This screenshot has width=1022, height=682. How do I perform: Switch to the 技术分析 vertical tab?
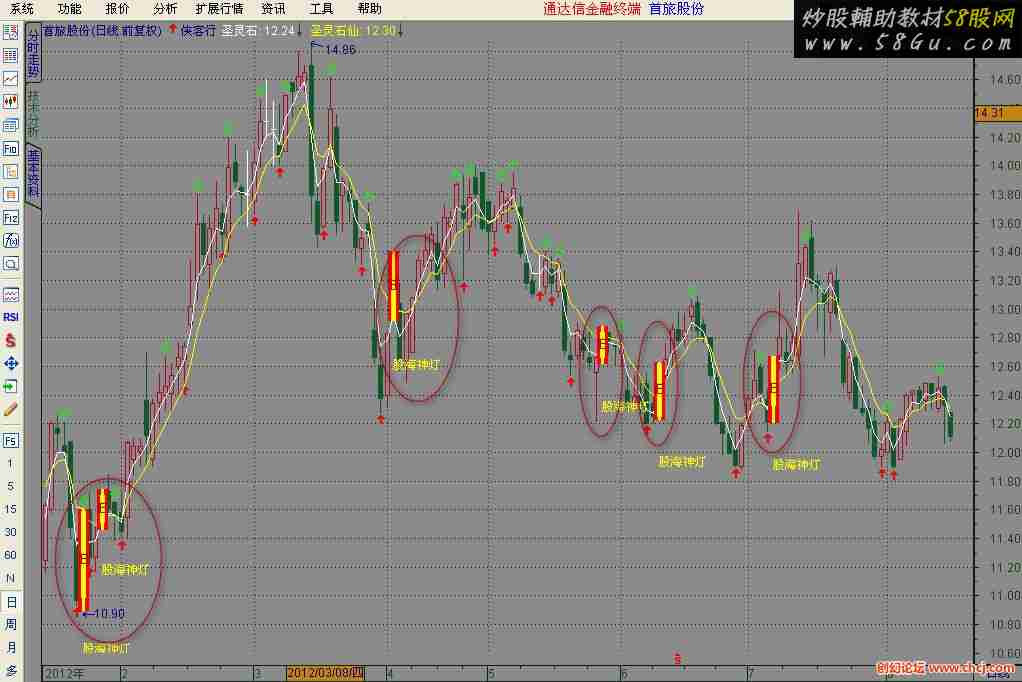pos(33,112)
